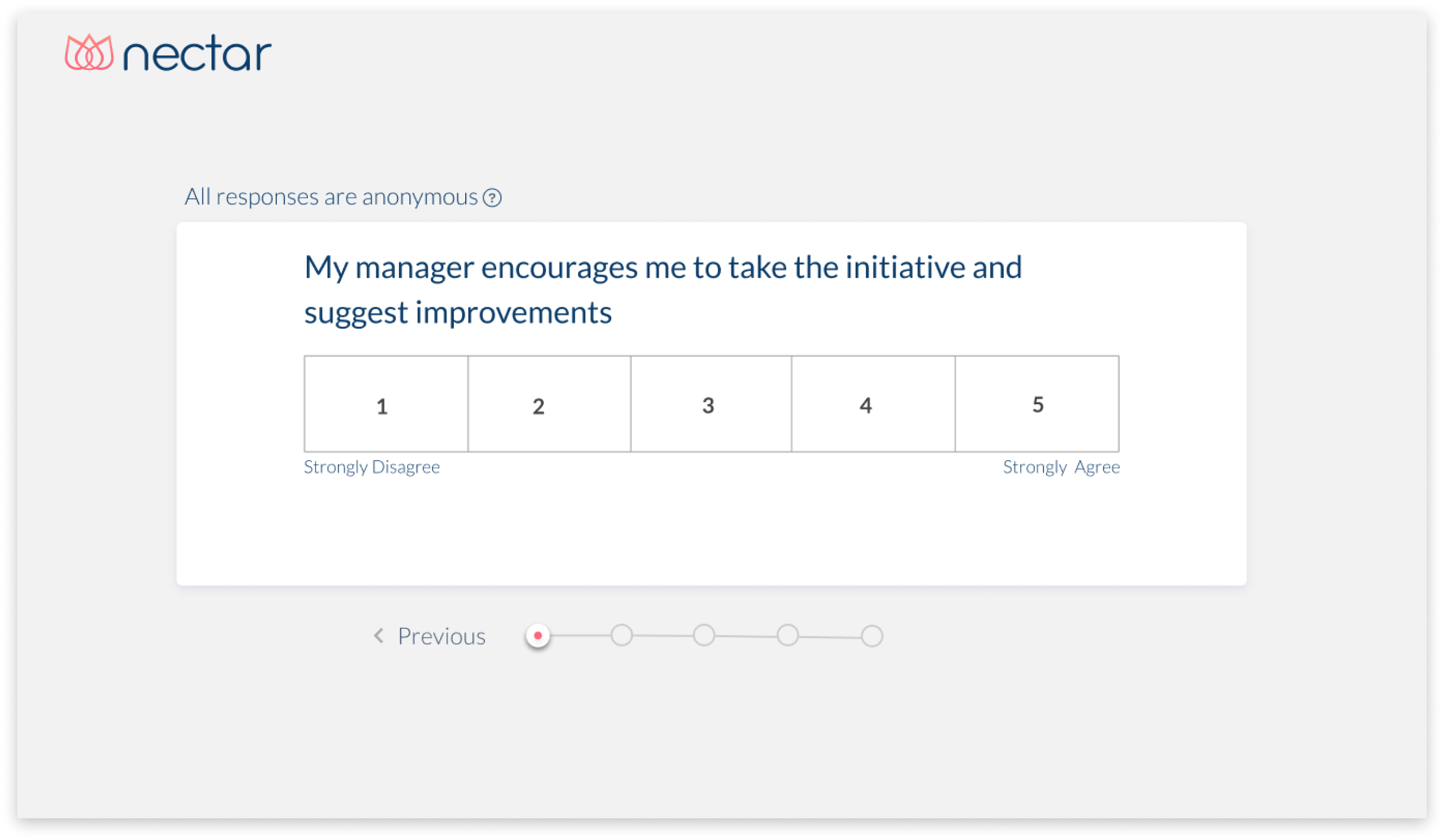Pick the neutral rating 3 box
The width and height of the screenshot is (1444, 840).
(x=711, y=404)
